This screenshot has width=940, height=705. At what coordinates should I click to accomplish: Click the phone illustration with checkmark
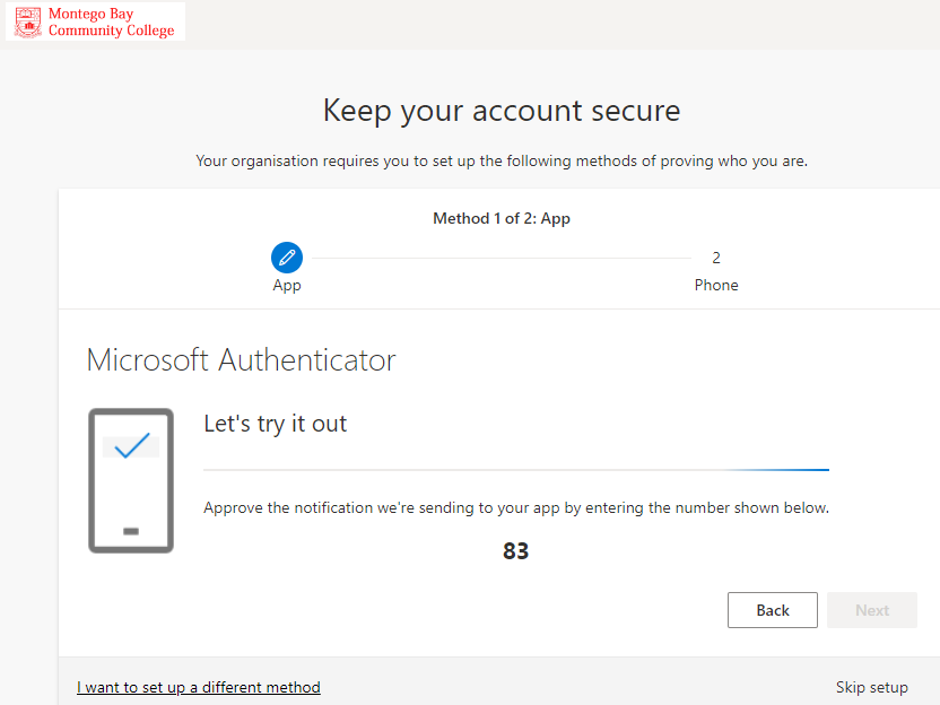pyautogui.click(x=131, y=481)
